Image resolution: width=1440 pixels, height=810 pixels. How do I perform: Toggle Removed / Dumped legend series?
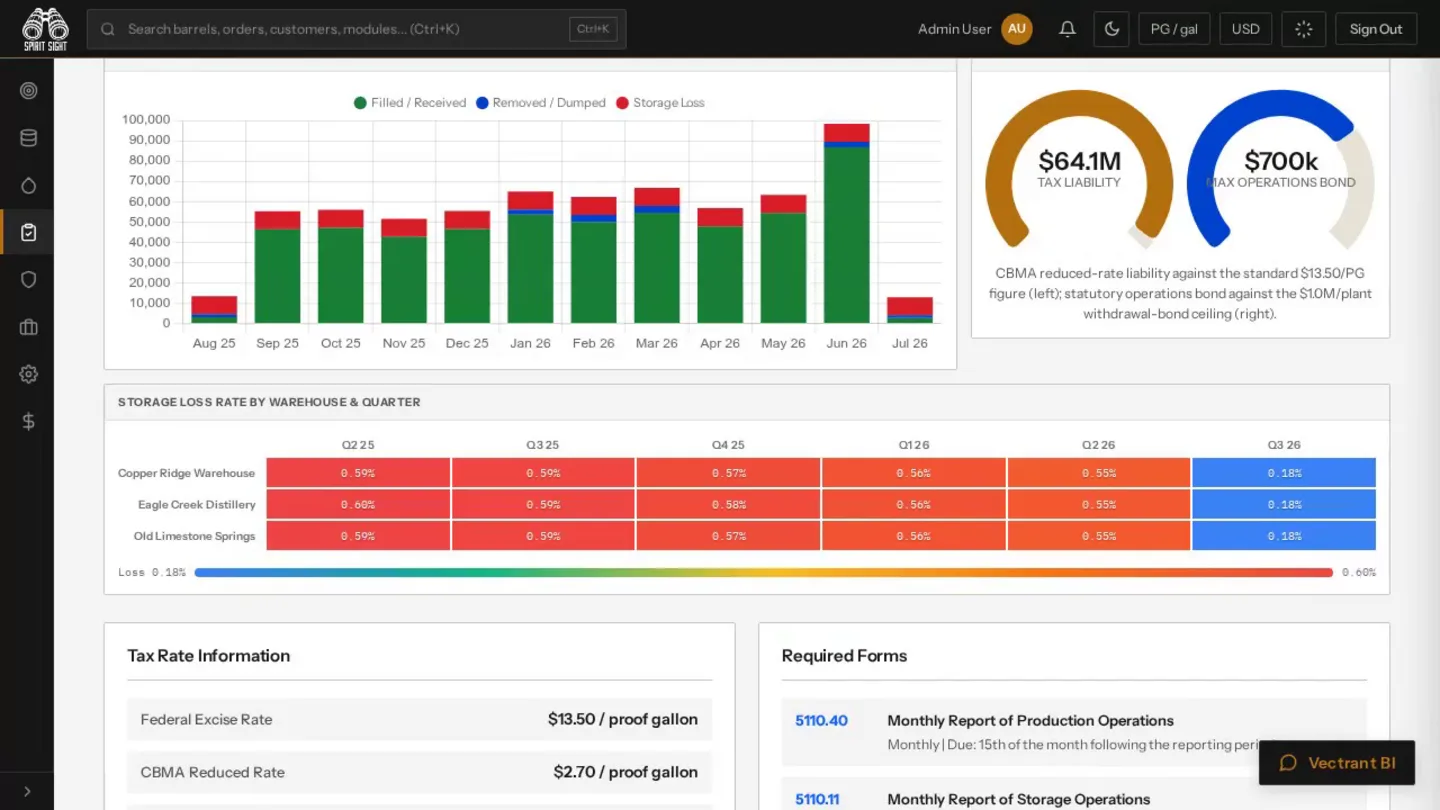pyautogui.click(x=541, y=103)
